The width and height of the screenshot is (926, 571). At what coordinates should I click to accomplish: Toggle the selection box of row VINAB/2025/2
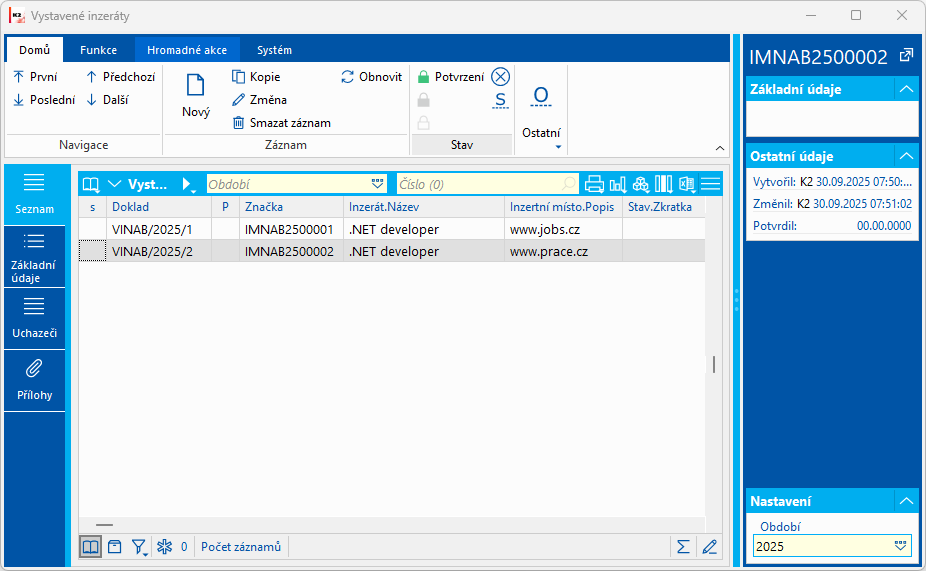click(93, 251)
